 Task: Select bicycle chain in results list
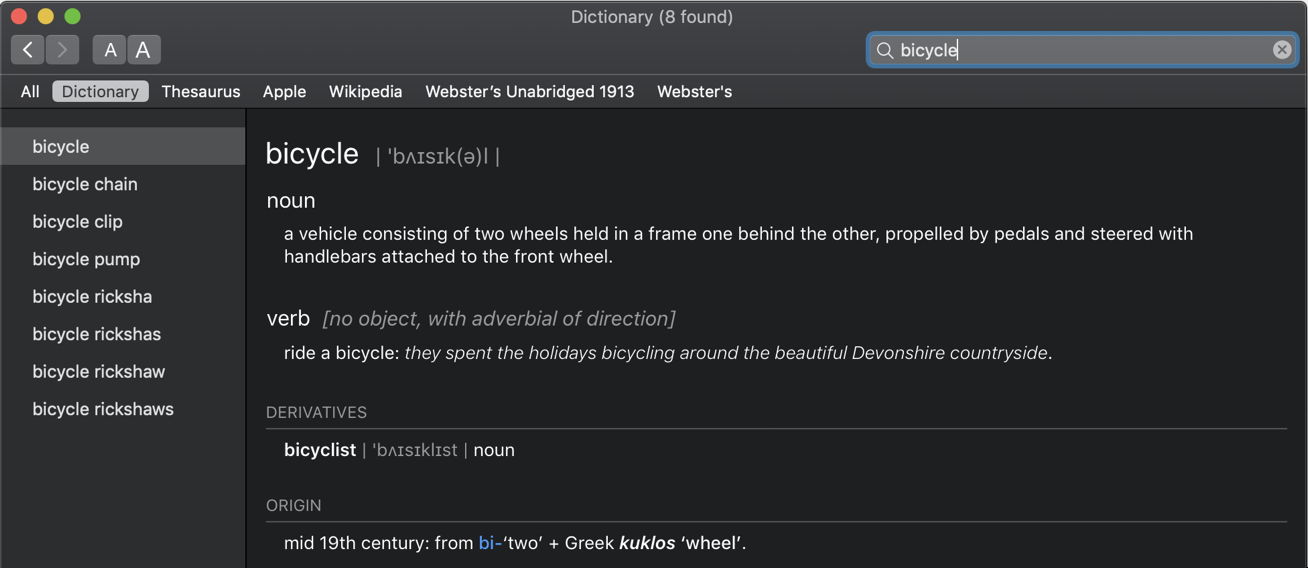(85, 184)
